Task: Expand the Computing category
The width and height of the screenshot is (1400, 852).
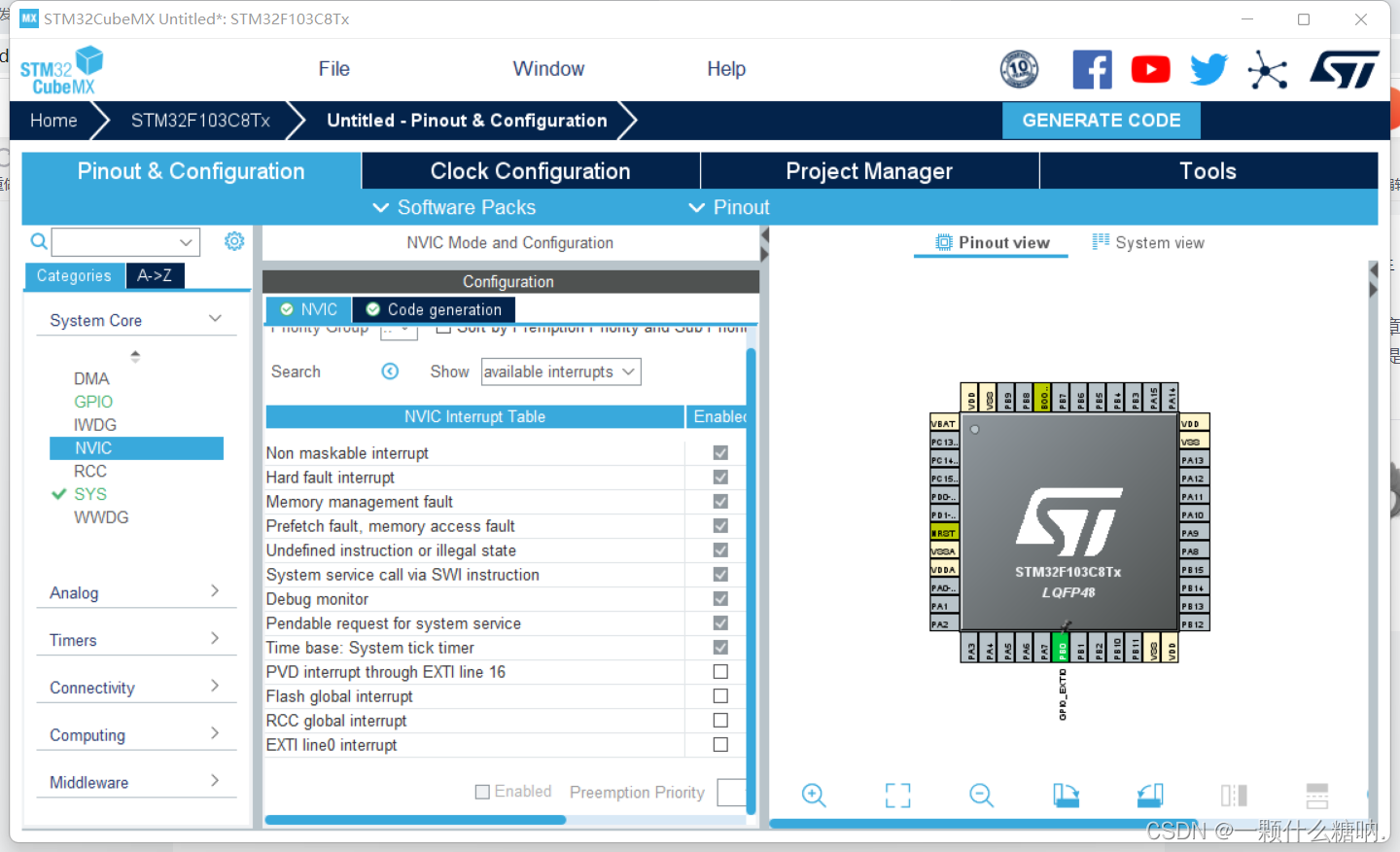Action: coord(215,733)
